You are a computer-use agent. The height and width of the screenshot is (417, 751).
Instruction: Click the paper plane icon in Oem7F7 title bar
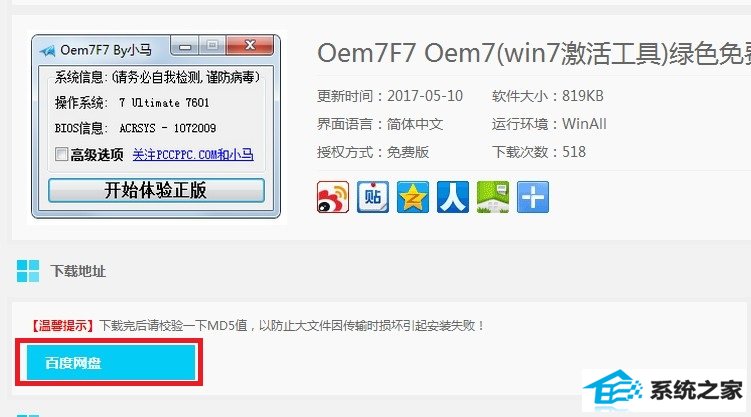pyautogui.click(x=48, y=50)
